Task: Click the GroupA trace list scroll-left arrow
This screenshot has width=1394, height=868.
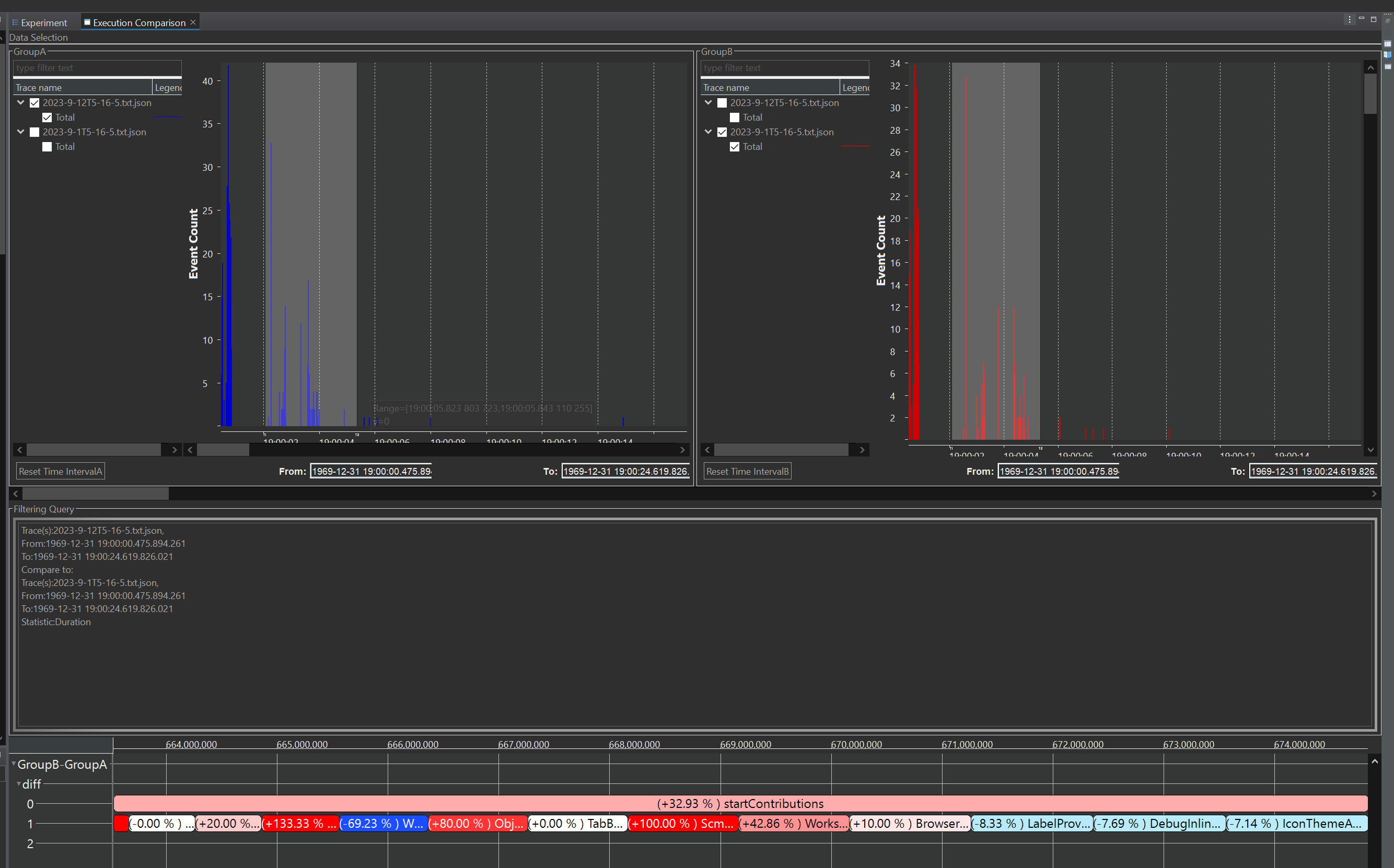Action: (x=19, y=450)
